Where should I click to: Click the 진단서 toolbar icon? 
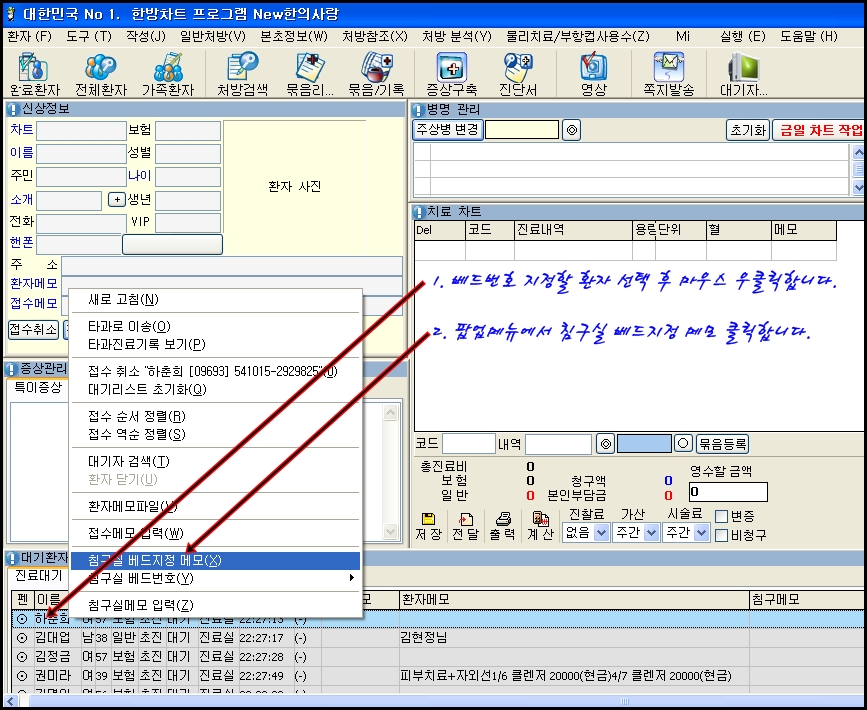click(518, 73)
